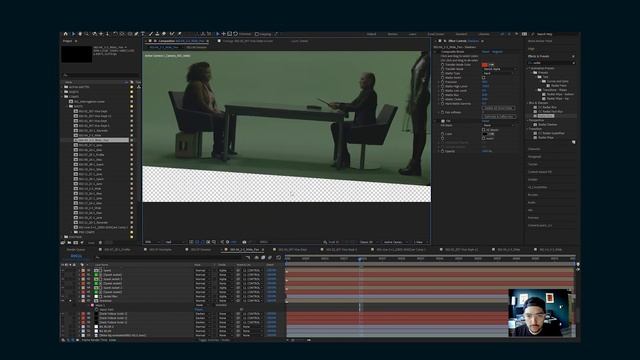Screen dimensions: 640x360
Task: Open the Active Camera view dropdown
Action: click(395, 242)
